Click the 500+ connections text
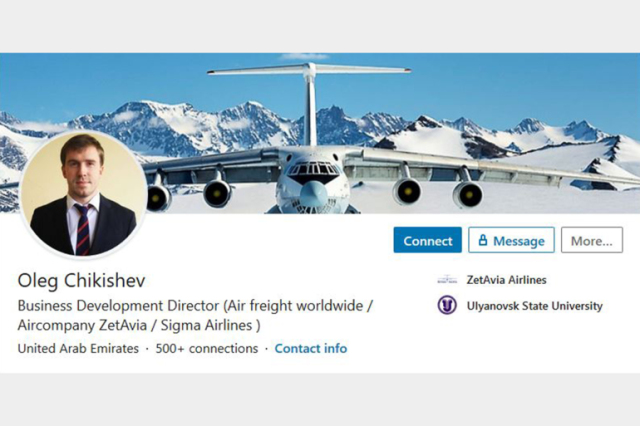 point(207,348)
